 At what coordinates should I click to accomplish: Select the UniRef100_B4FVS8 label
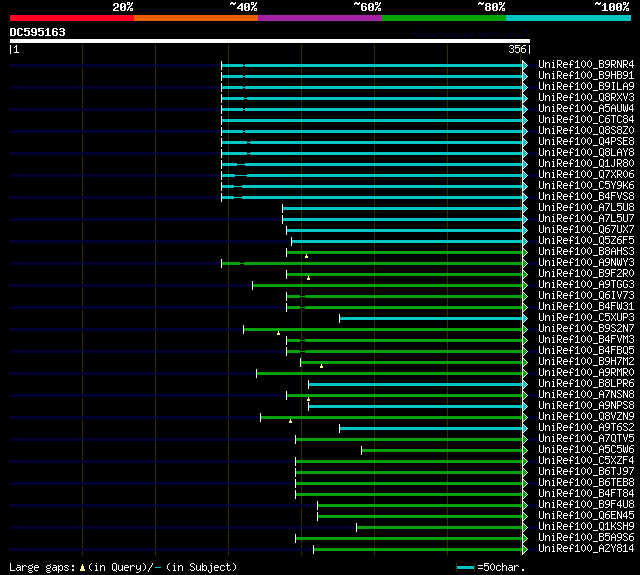click(586, 197)
